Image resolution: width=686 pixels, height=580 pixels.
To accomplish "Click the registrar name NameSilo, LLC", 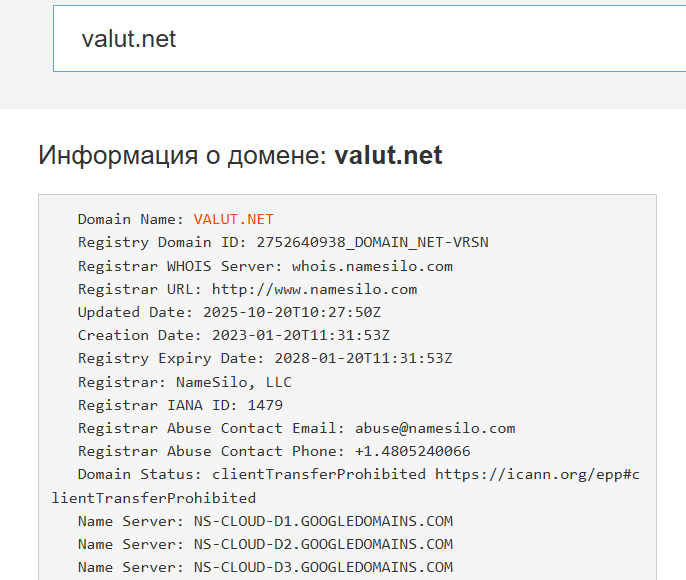I will click(x=233, y=381).
